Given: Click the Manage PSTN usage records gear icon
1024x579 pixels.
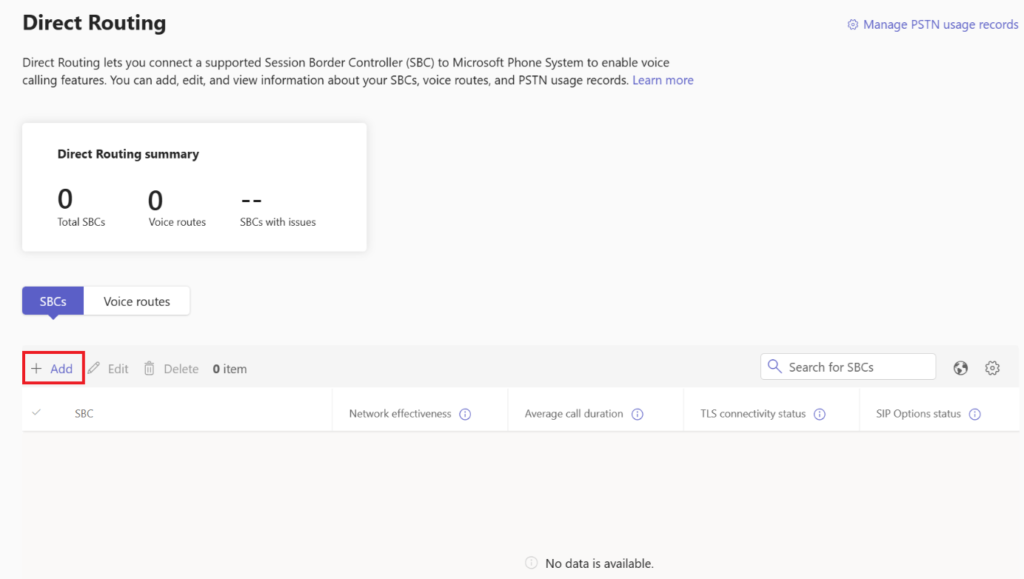Looking at the screenshot, I should [x=852, y=25].
